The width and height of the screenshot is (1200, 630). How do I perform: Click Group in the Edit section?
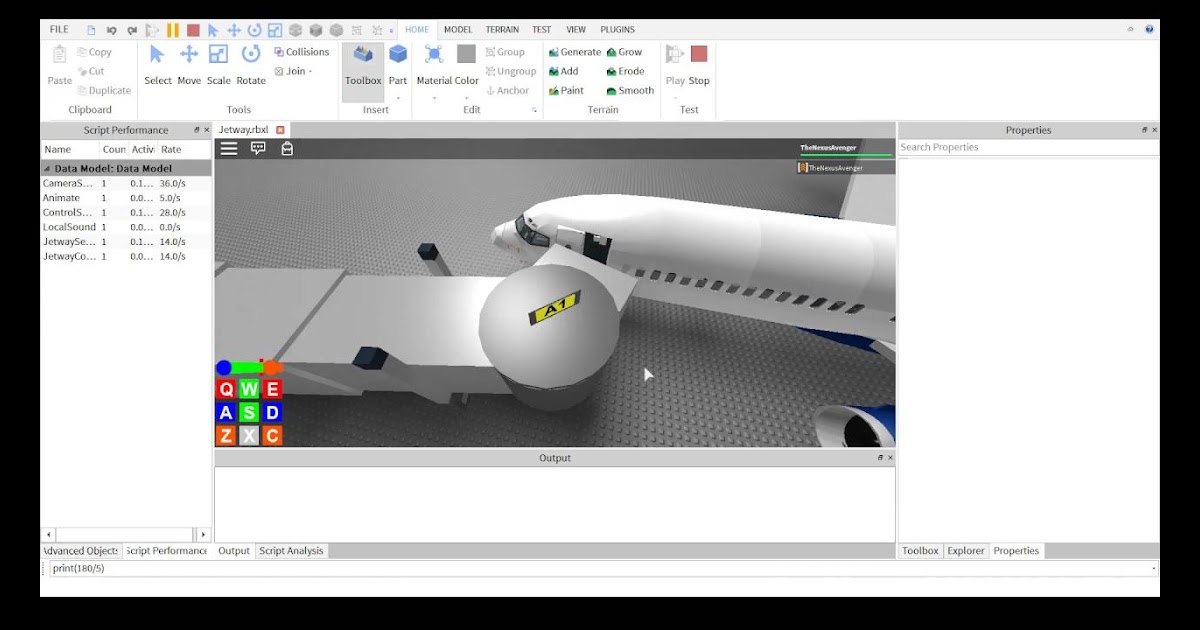click(x=505, y=52)
